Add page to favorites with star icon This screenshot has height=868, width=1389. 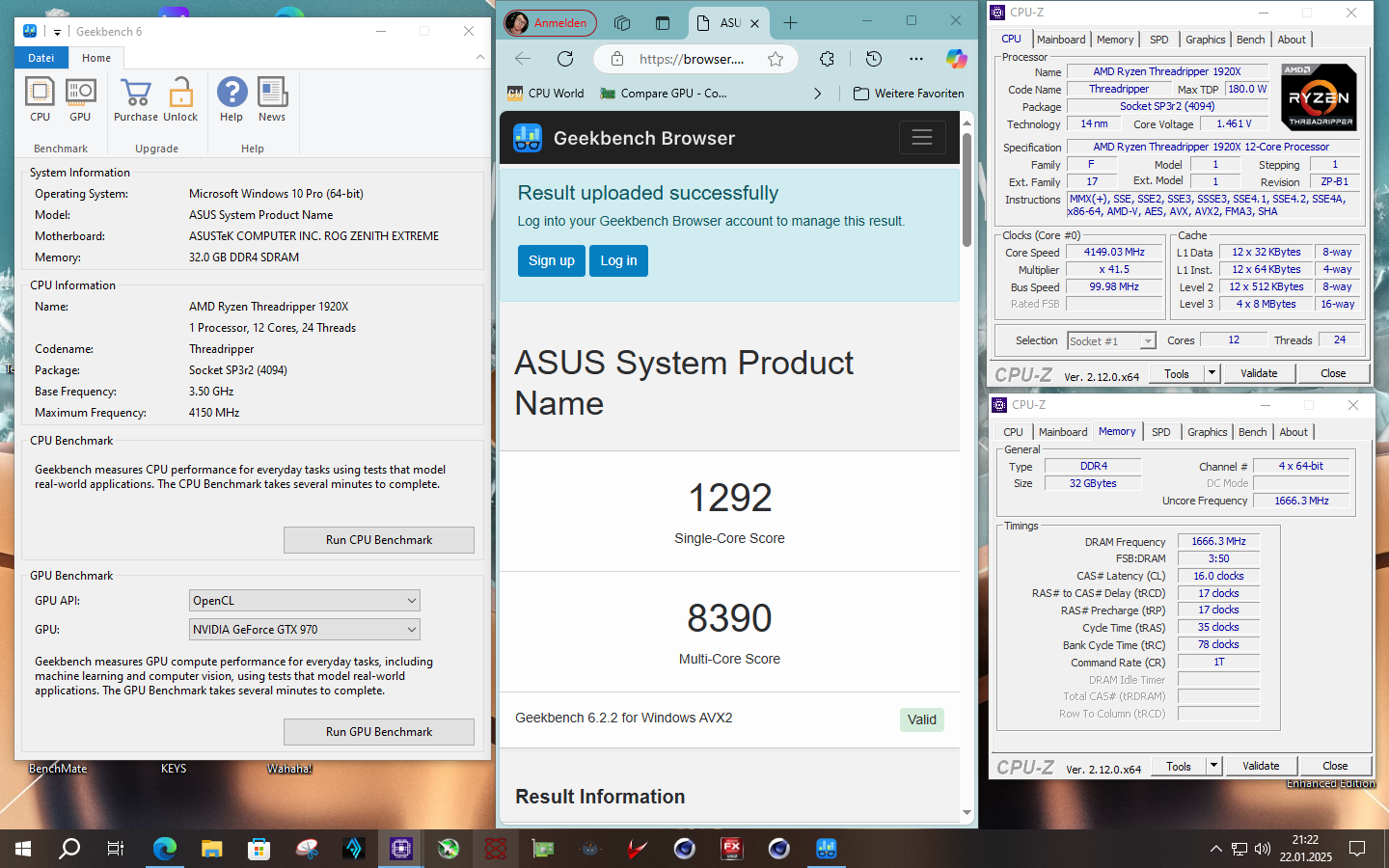pos(776,59)
